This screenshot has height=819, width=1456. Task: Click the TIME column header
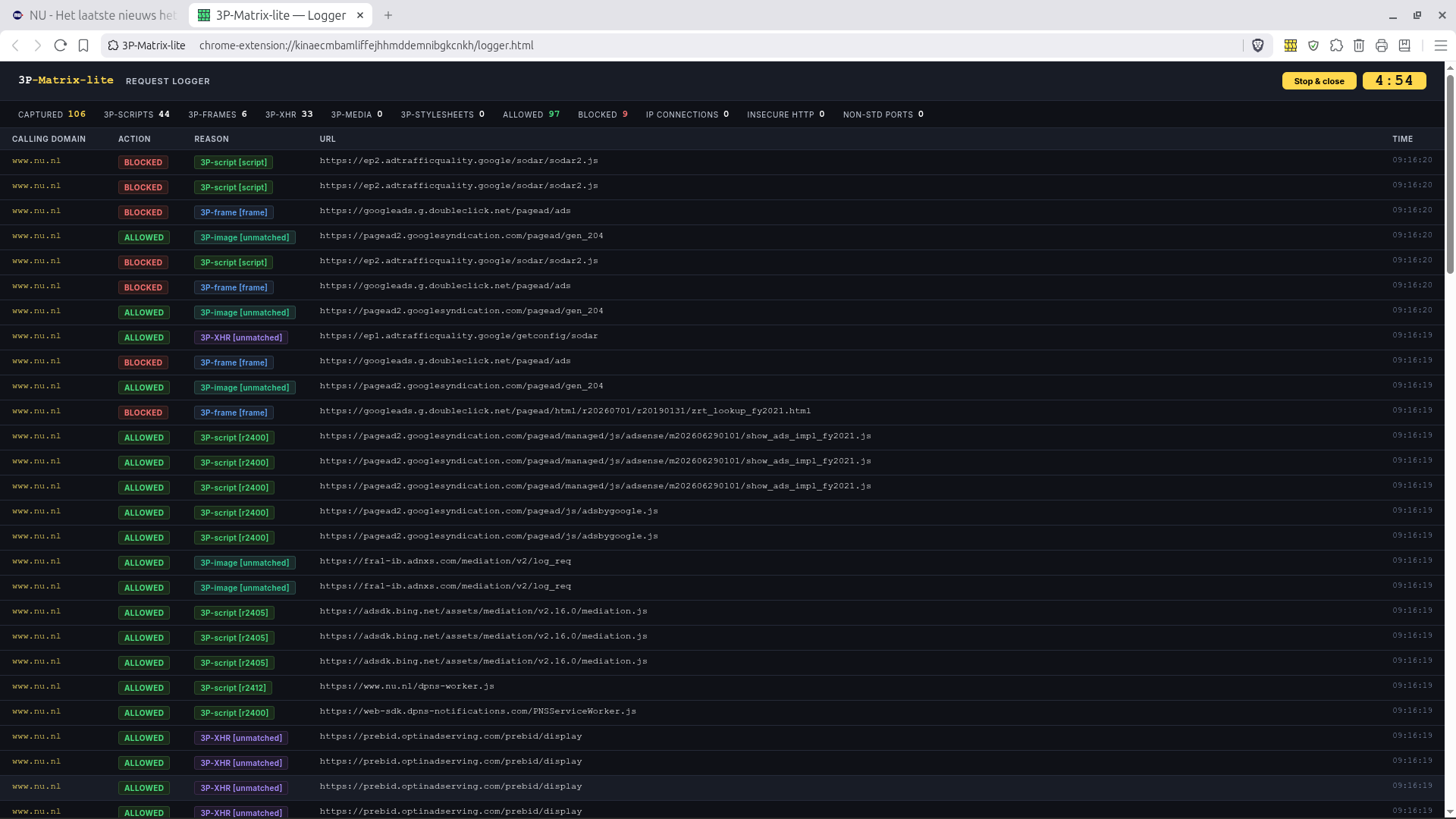click(1402, 139)
